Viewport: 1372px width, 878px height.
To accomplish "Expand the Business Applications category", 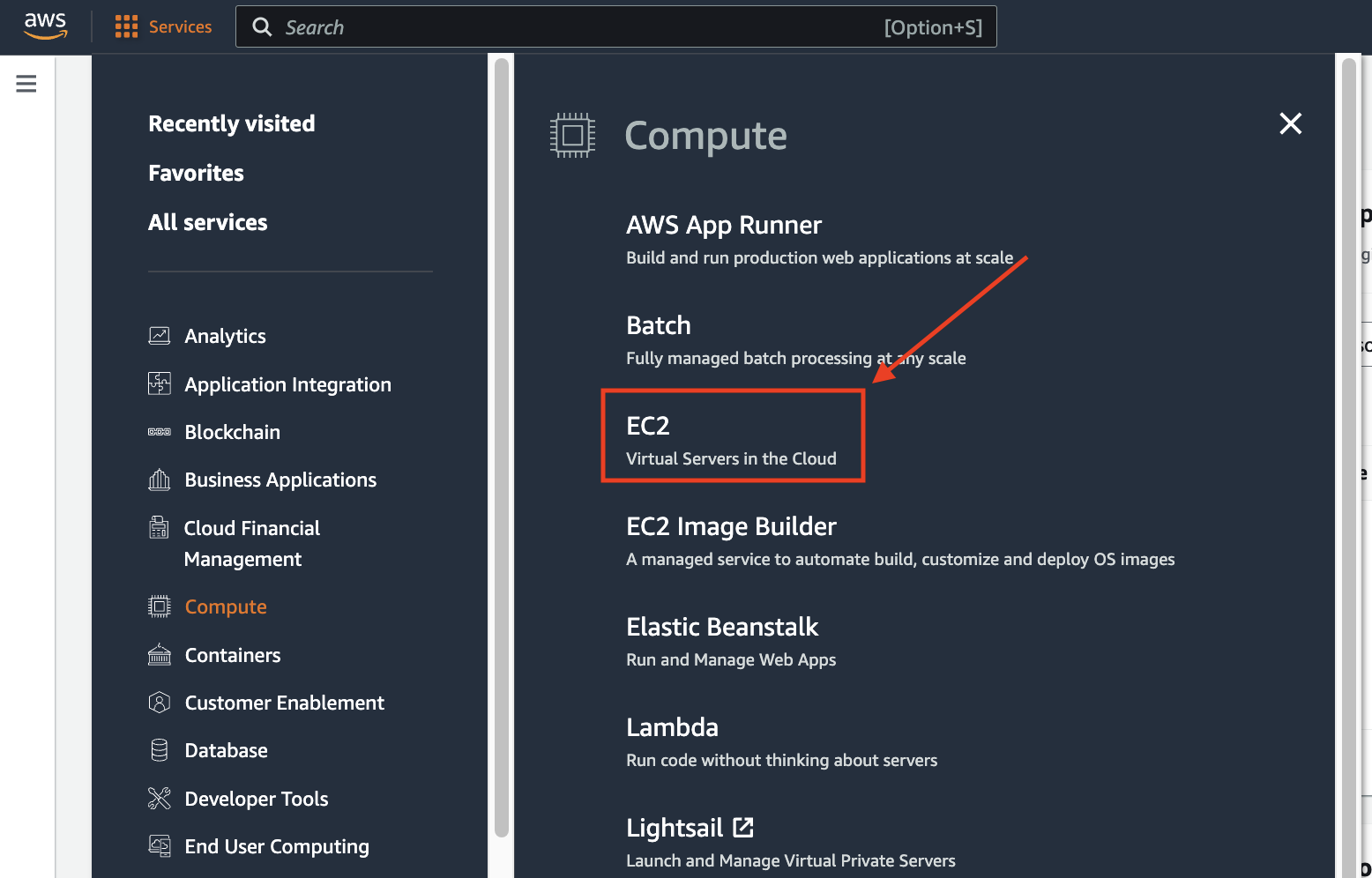I will (280, 480).
